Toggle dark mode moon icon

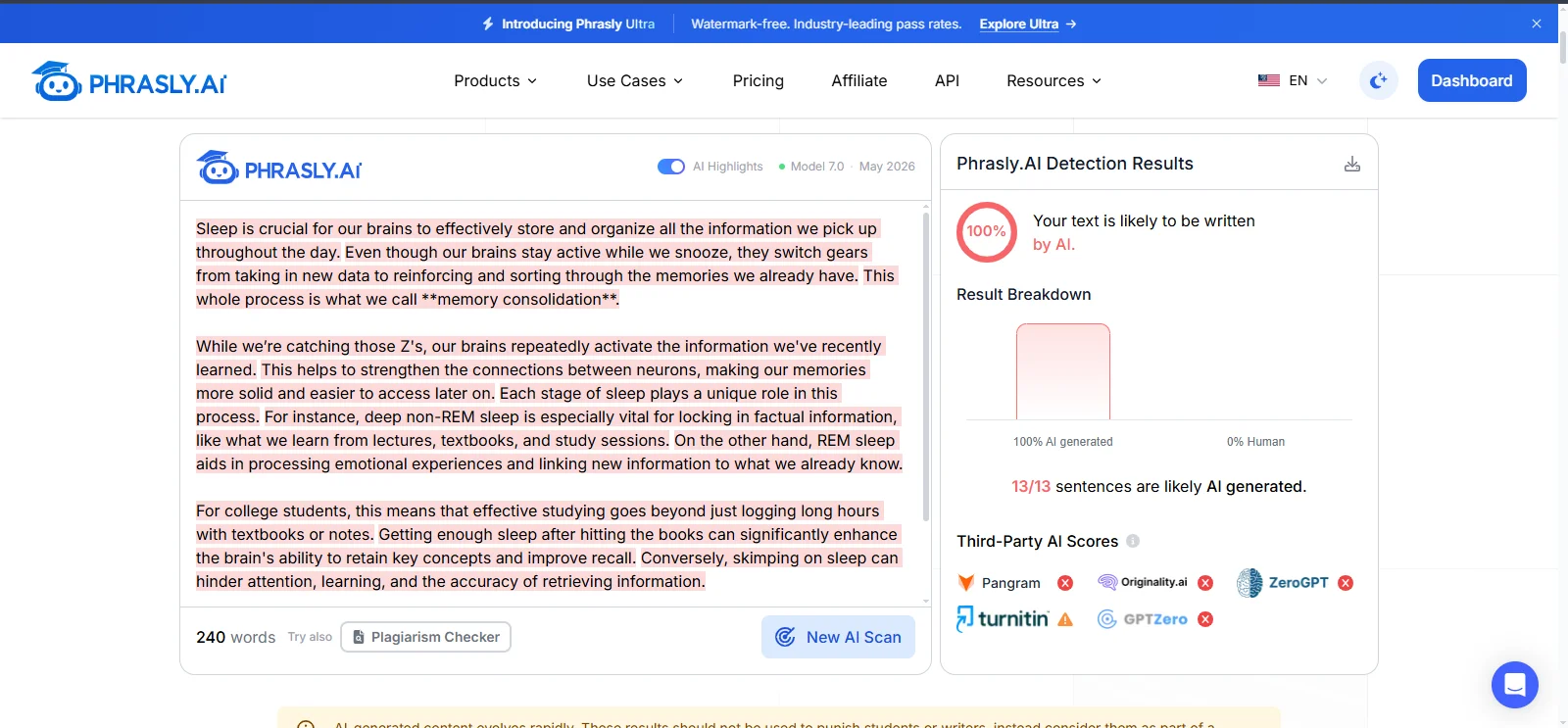[x=1379, y=80]
